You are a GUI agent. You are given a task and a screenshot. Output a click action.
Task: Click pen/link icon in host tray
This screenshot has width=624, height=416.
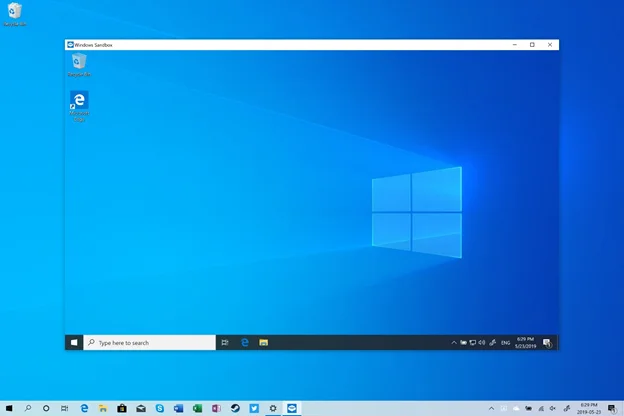click(567, 408)
